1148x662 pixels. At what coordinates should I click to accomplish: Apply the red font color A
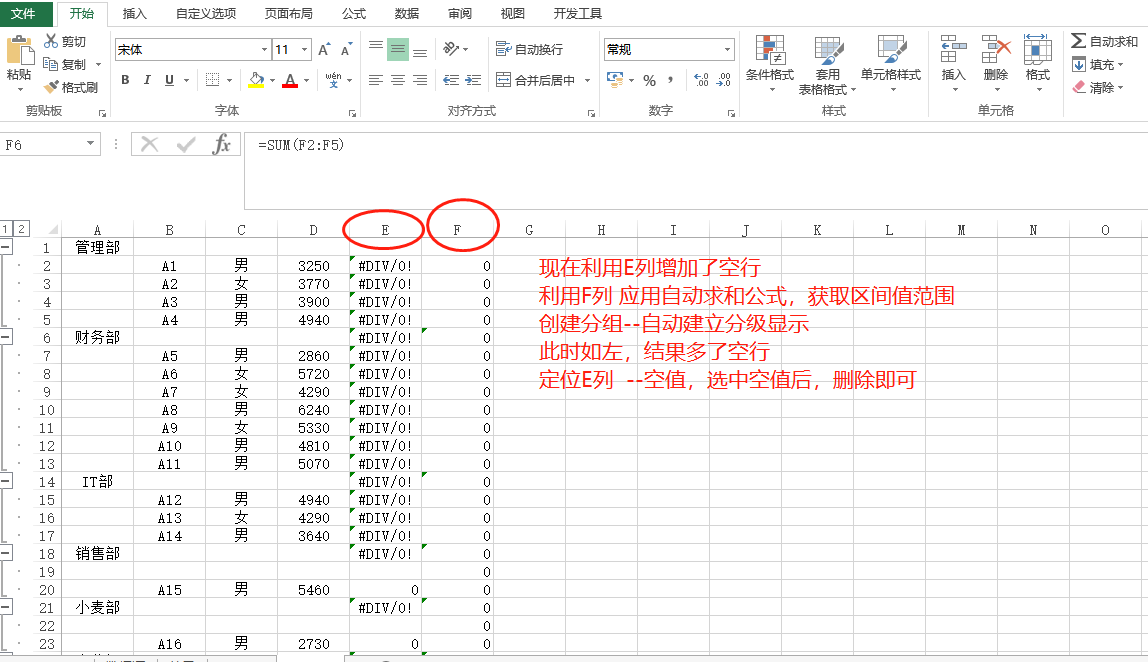pos(290,80)
